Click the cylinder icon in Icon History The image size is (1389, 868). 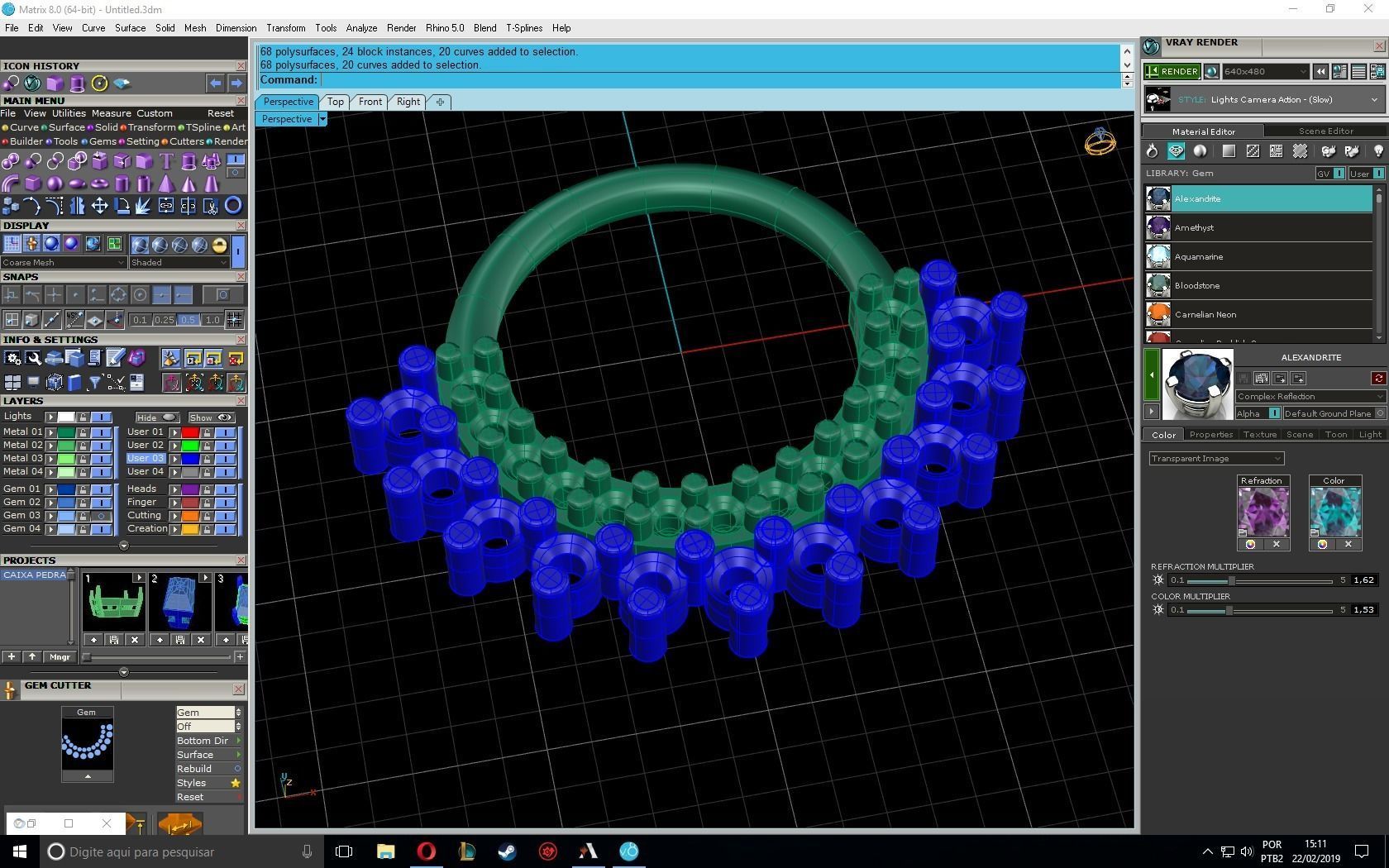(x=77, y=83)
